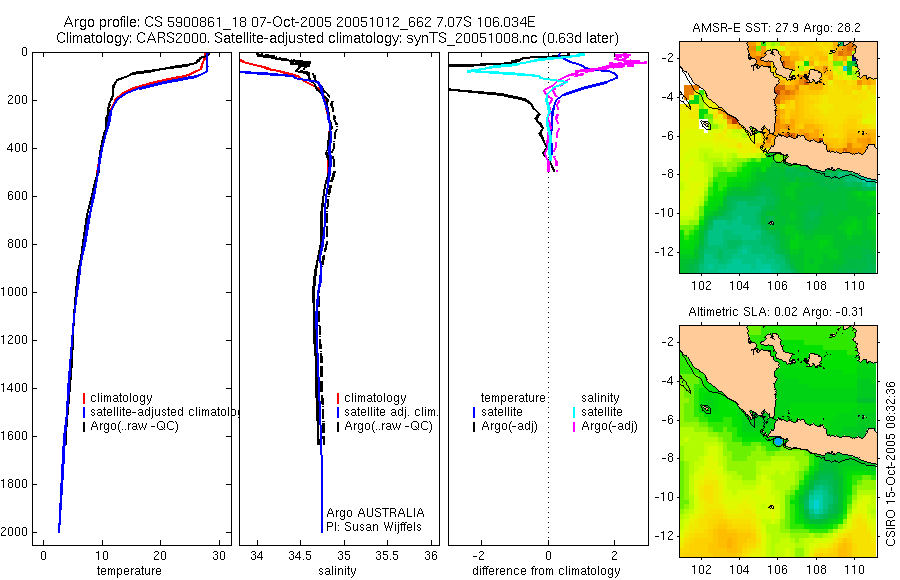Viewport: 900px width, 580px height.
Task: Click the CSIRO 15-Oct-2005 timestamp label
Action: click(x=890, y=463)
